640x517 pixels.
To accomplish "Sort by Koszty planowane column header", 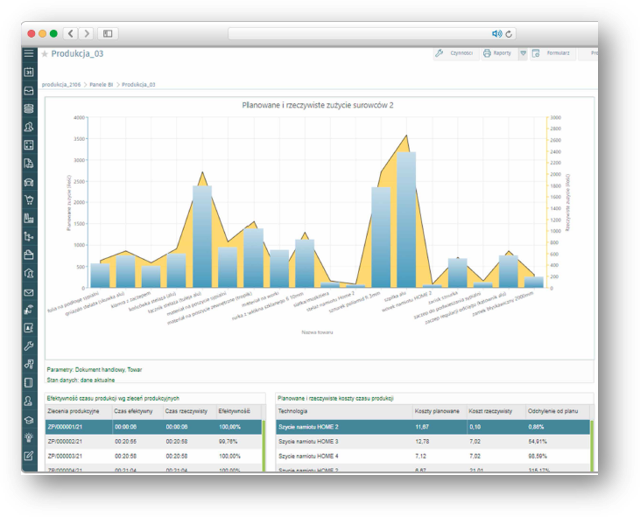I will click(439, 411).
